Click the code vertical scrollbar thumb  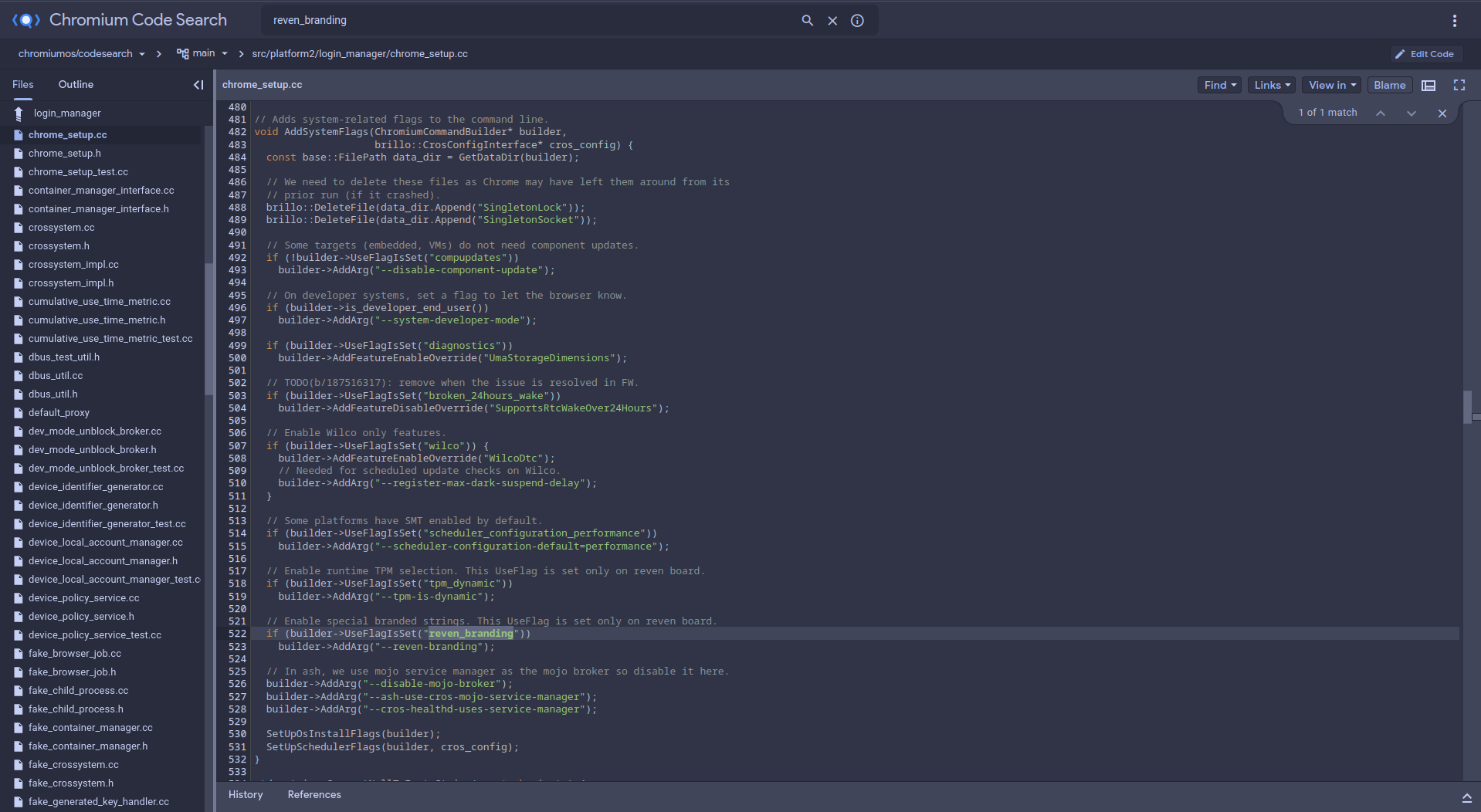pyautogui.click(x=1467, y=408)
